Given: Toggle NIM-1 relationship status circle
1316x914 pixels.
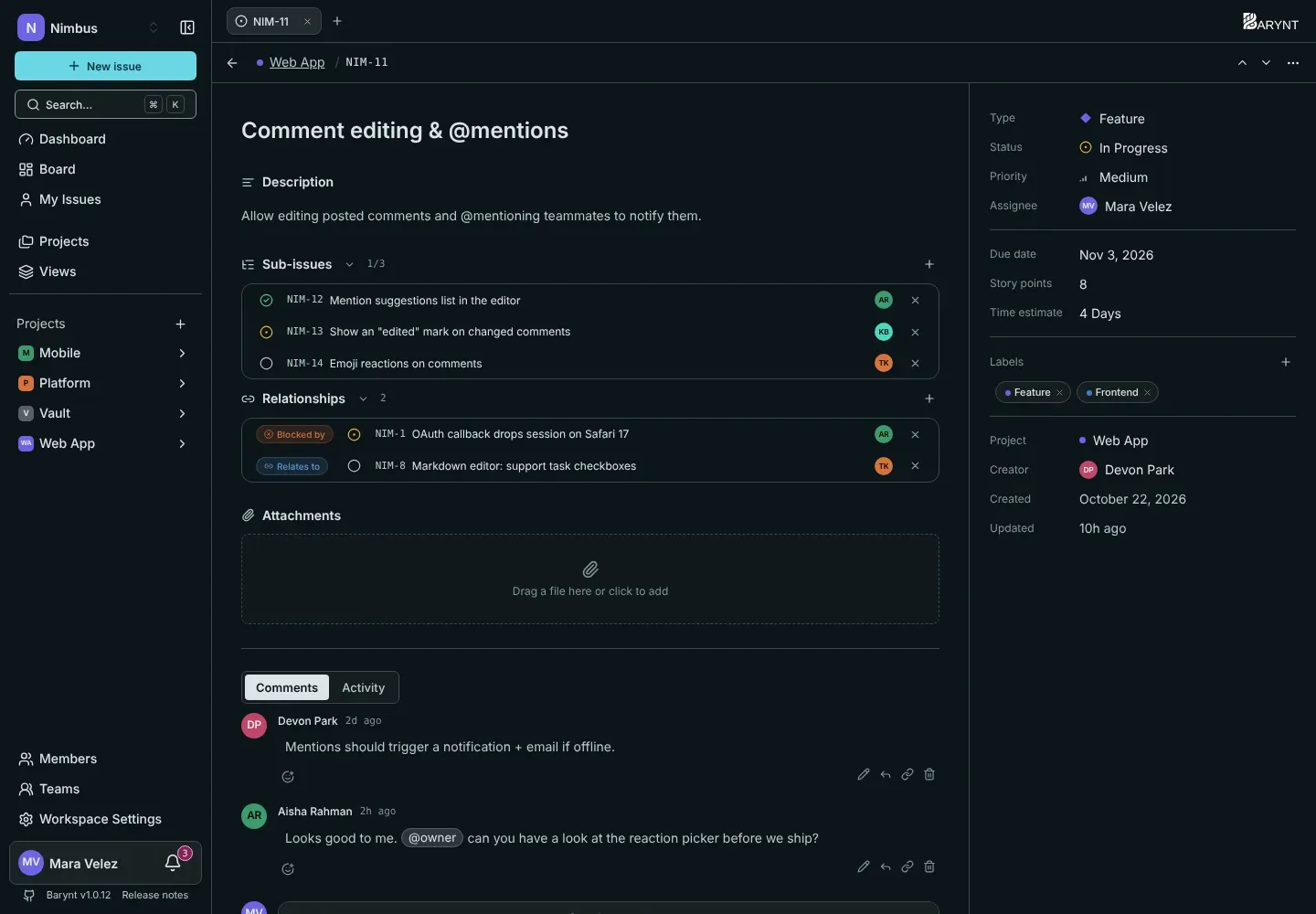Looking at the screenshot, I should (x=354, y=434).
